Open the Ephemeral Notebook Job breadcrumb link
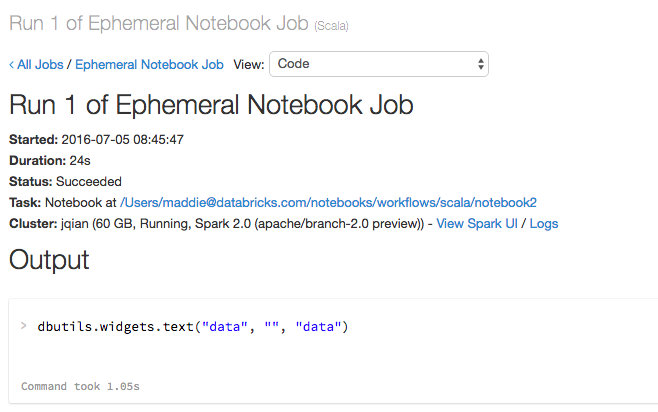The width and height of the screenshot is (658, 412). [149, 64]
